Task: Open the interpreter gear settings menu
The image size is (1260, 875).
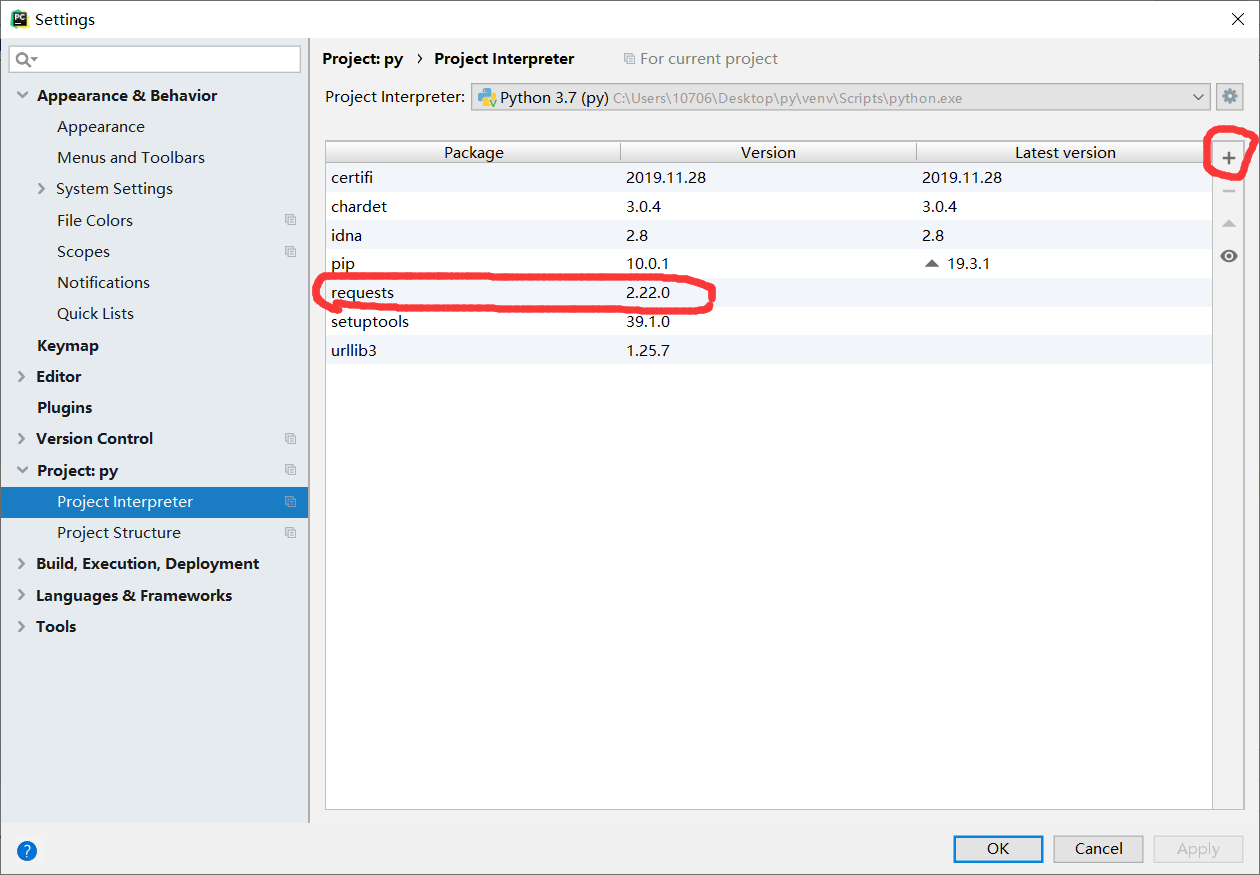Action: (x=1230, y=97)
